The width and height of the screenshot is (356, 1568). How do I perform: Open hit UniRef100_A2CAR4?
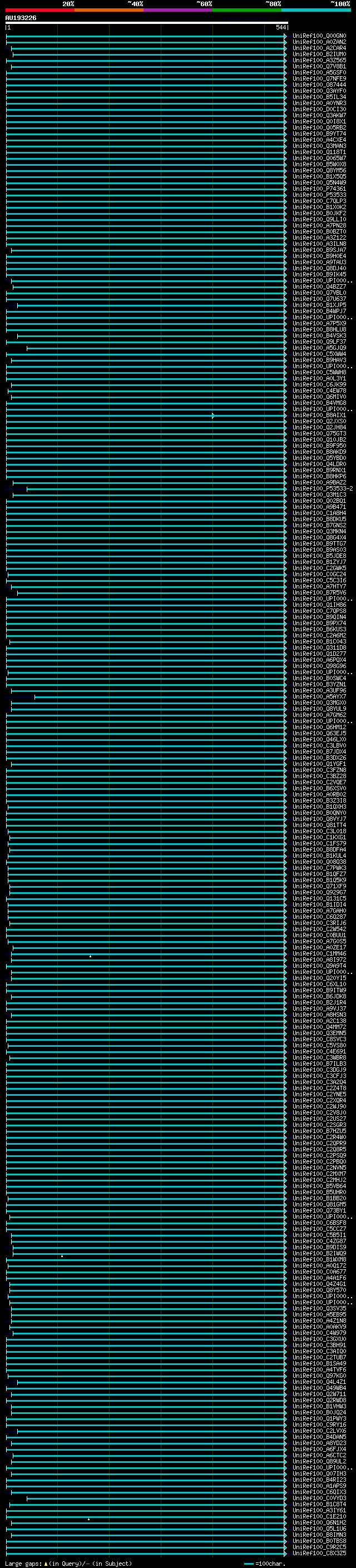pos(319,48)
